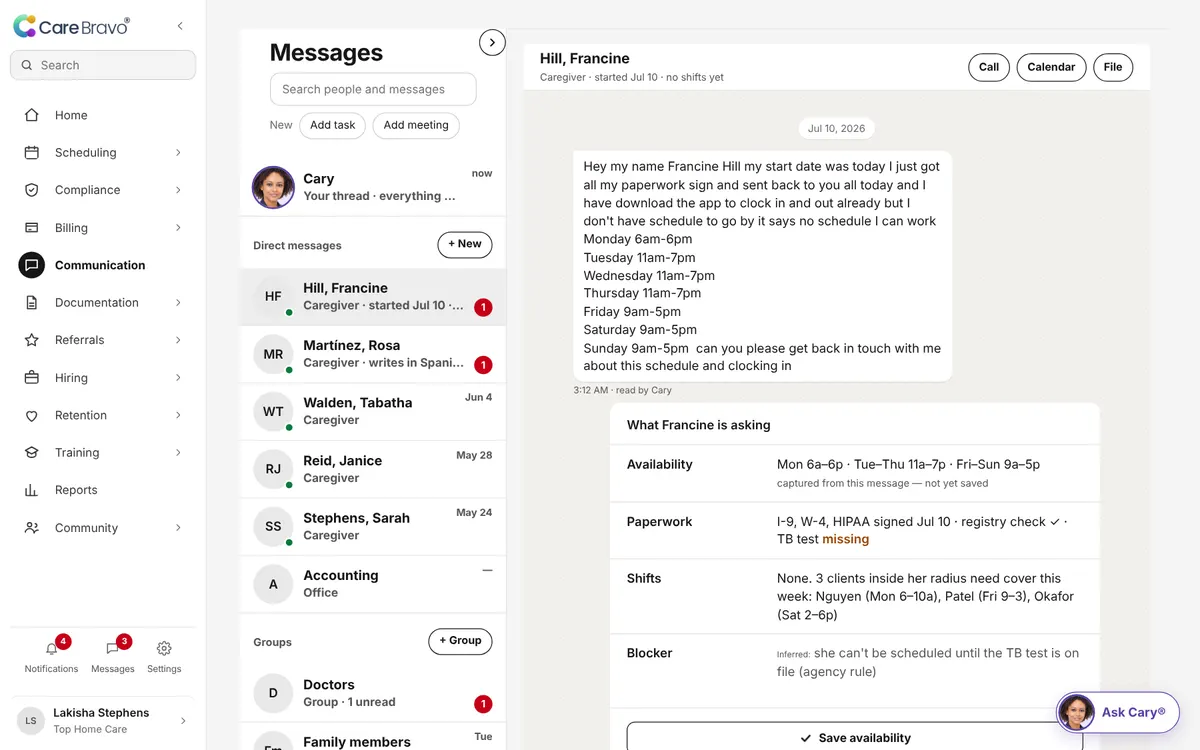Image resolution: width=1200 pixels, height=750 pixels.
Task: Expand the Documentation submenu chevron
Action: click(x=178, y=303)
